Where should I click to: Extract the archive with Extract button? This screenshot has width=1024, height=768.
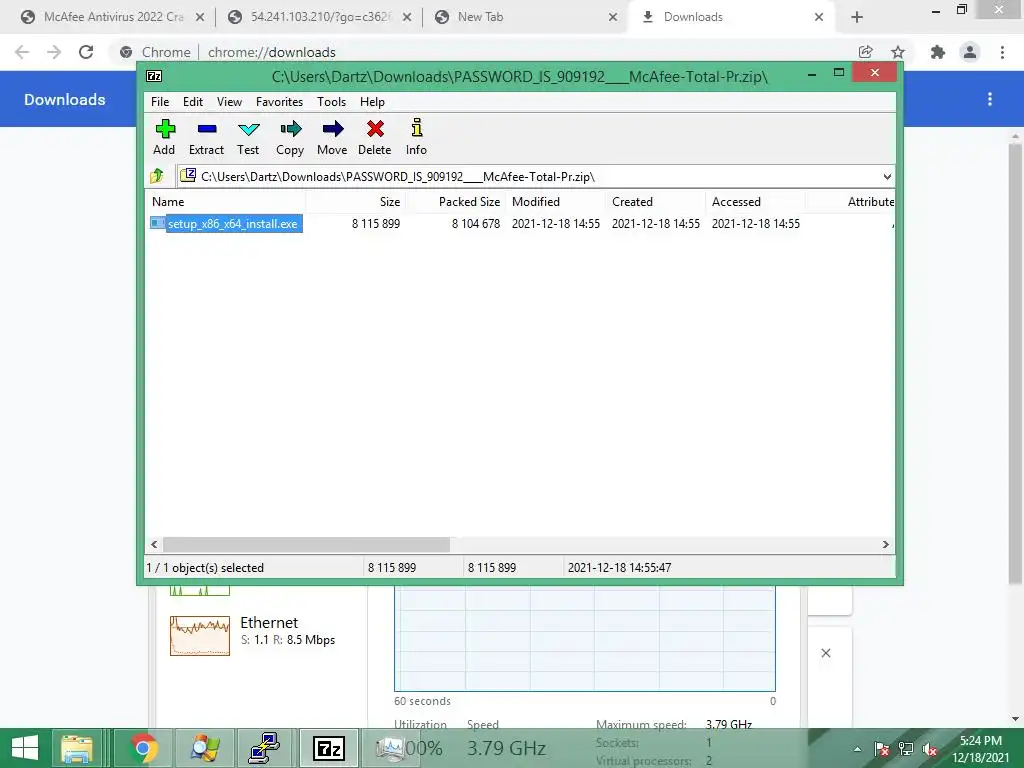point(206,137)
